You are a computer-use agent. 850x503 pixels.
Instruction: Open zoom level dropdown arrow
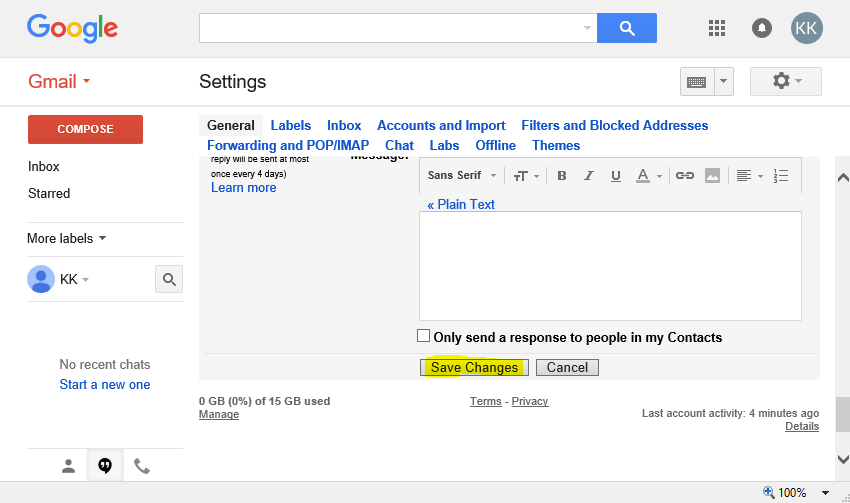tap(825, 493)
